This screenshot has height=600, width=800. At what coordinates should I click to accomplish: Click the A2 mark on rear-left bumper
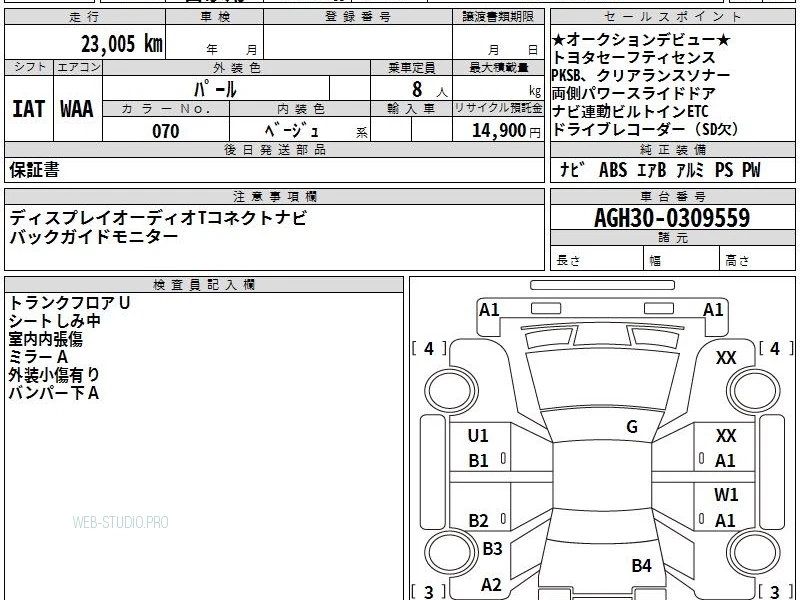coord(491,585)
